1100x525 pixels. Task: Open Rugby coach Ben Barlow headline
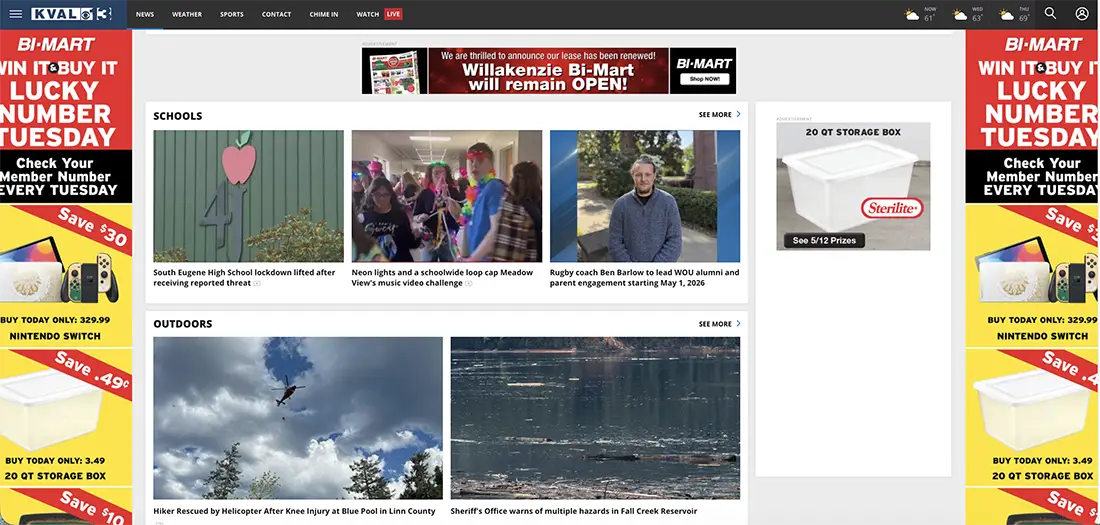644,277
